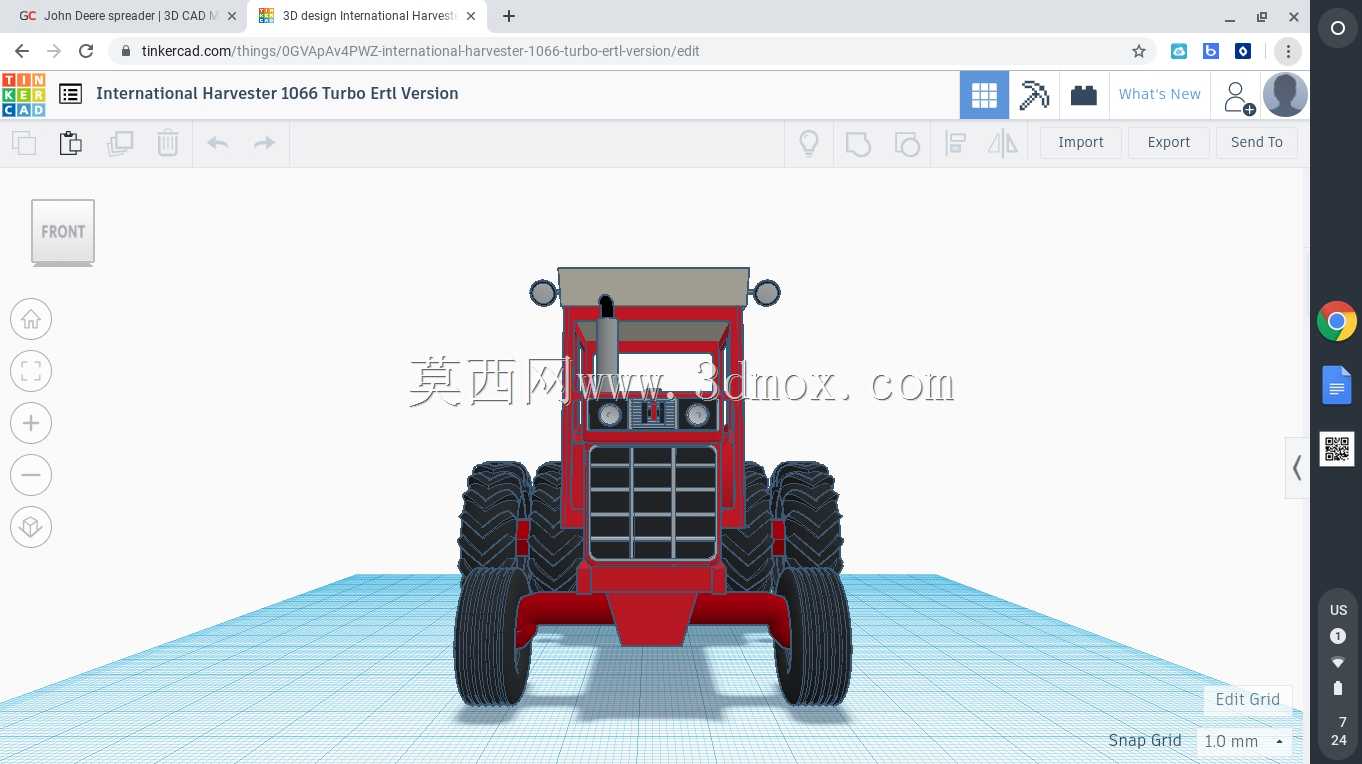Open the QR code app in shelf
This screenshot has width=1362, height=764.
1337,449
